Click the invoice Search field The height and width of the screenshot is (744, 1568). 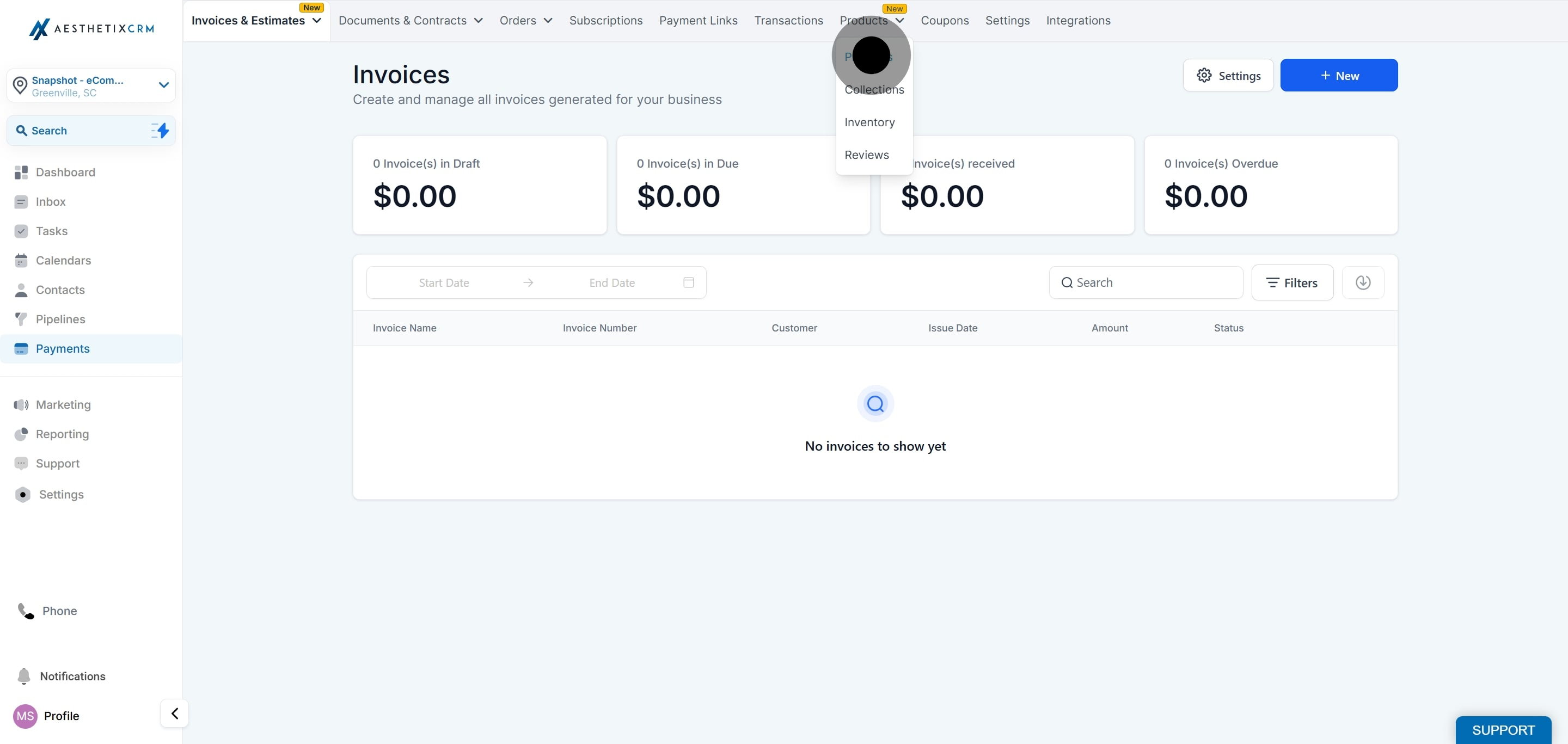pos(1146,282)
